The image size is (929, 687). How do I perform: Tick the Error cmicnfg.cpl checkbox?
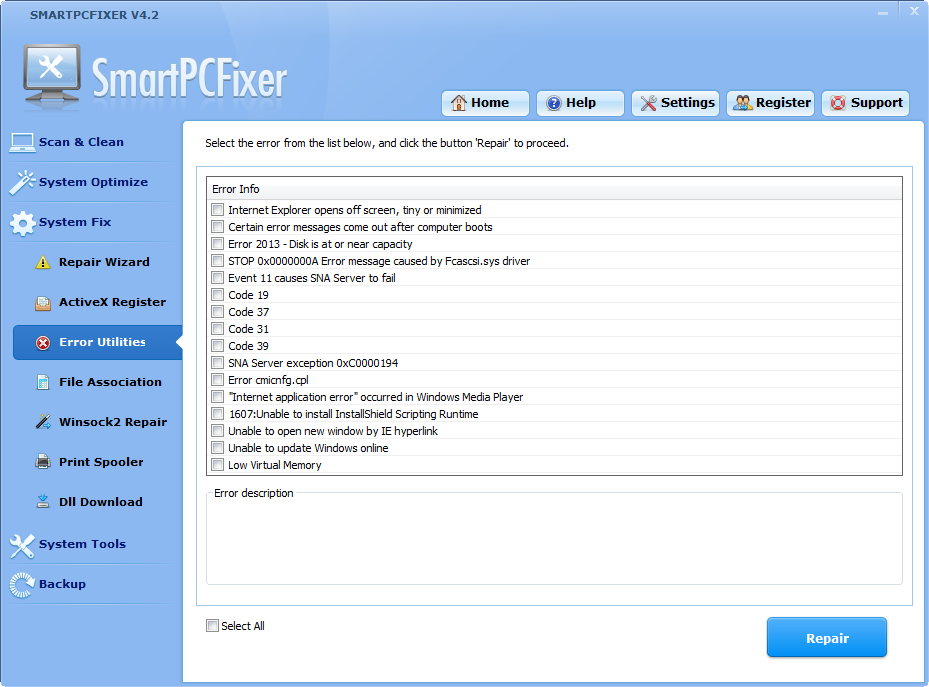217,380
